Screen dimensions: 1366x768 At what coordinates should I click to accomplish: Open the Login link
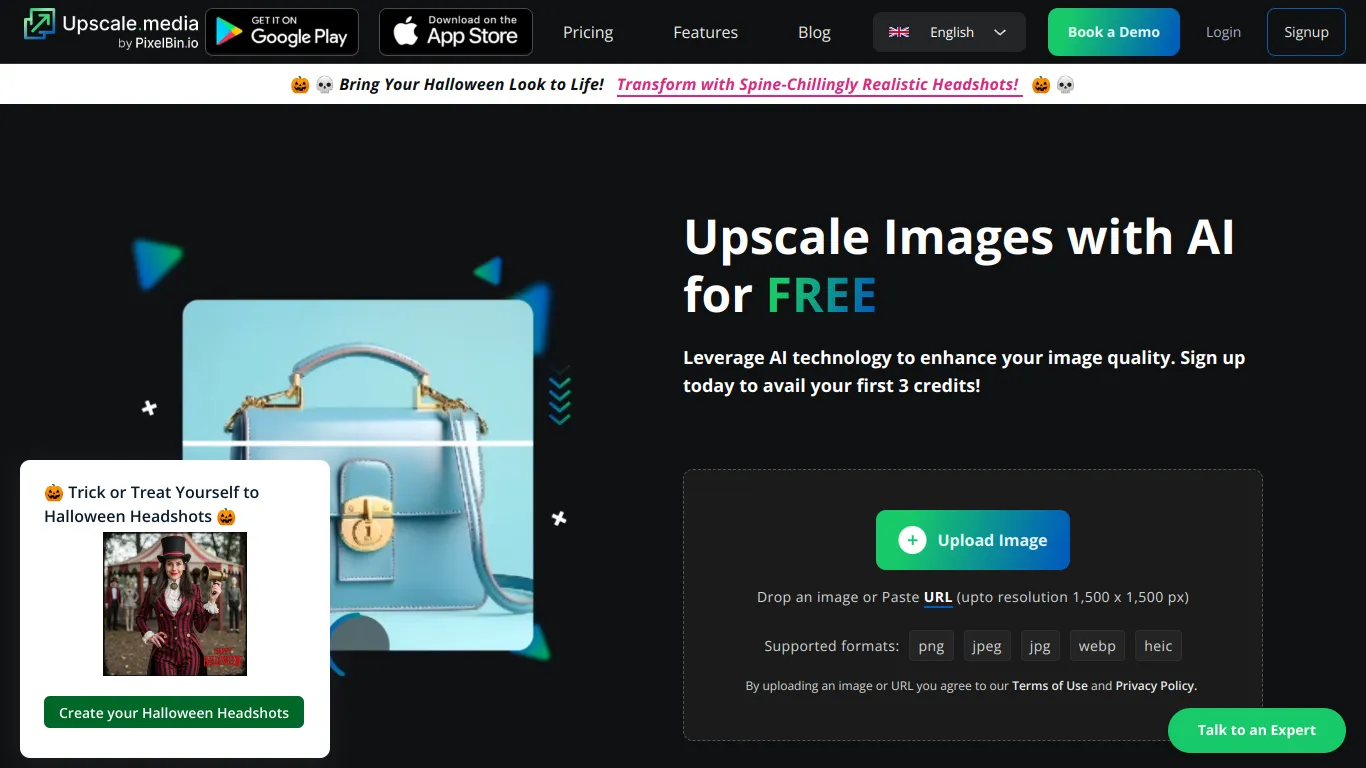(1223, 32)
